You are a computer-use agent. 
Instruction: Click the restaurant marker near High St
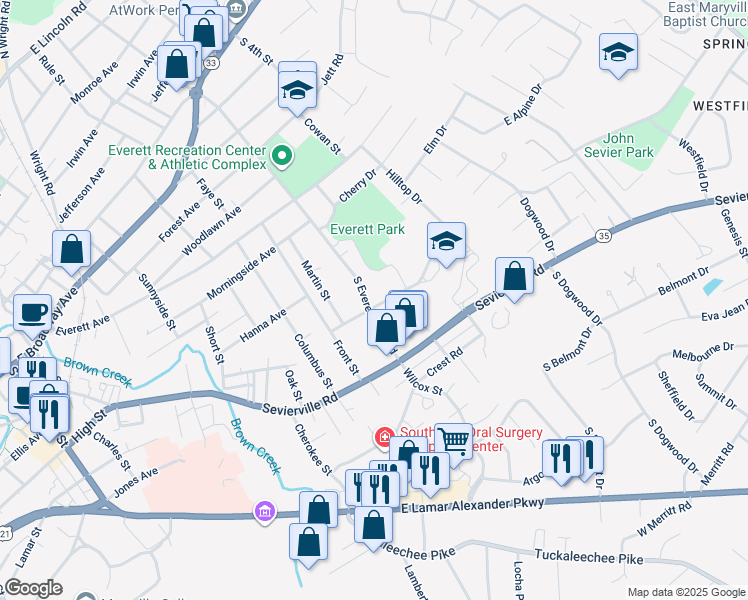pyautogui.click(x=49, y=416)
